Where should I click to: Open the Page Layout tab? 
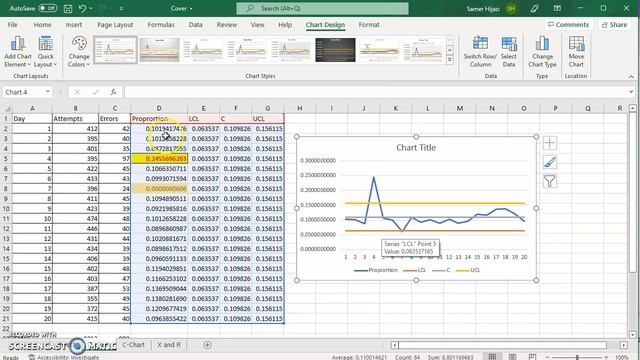coord(115,24)
